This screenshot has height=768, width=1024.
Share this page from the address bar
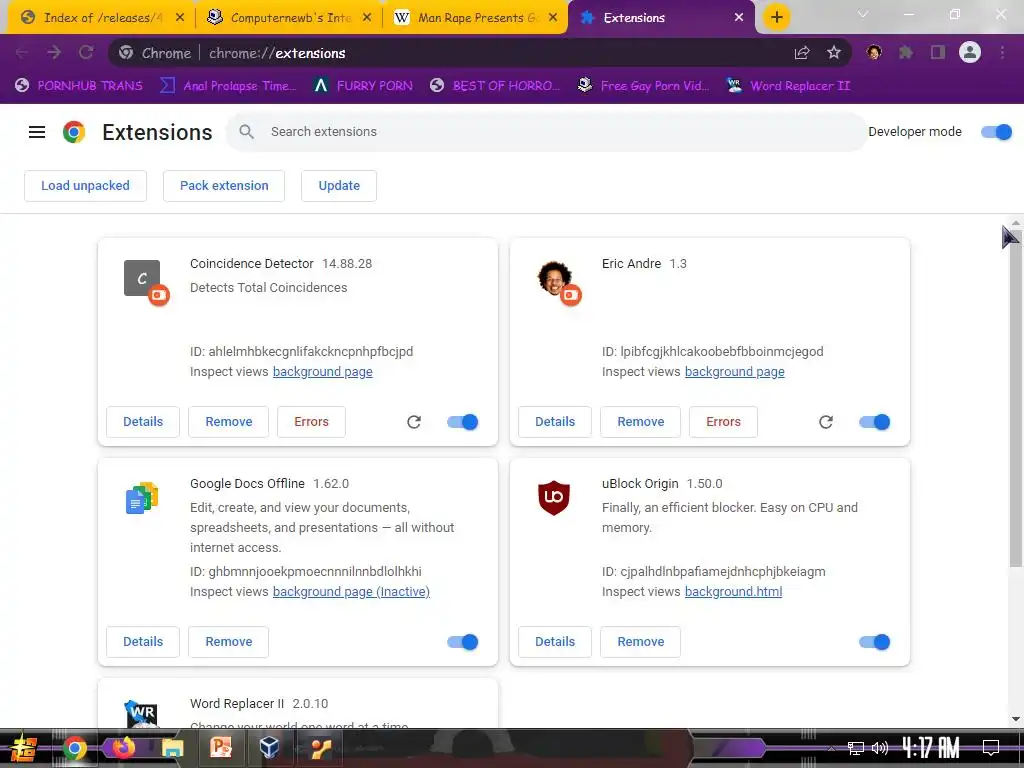(802, 53)
